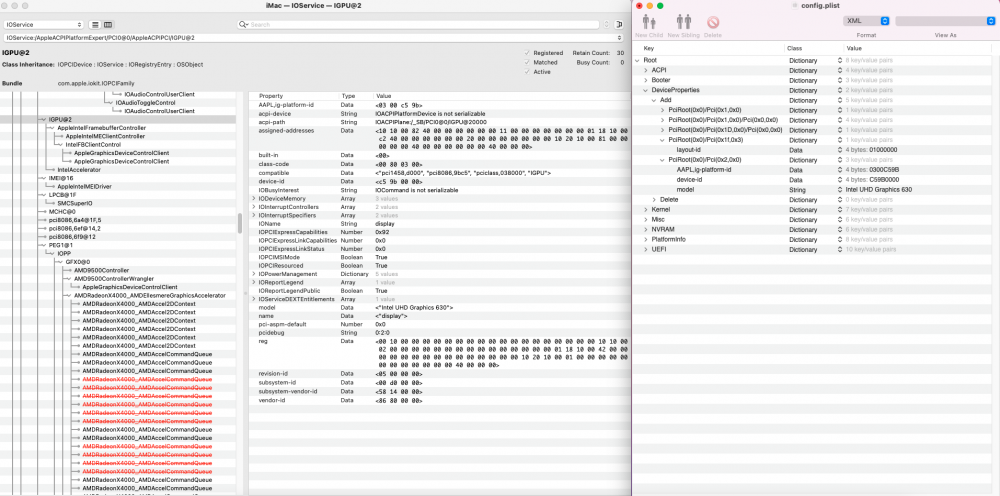The width and height of the screenshot is (1000, 496).
Task: Select AMDRadeonX4000_AMDEllesmereGraphicsAccelerator node
Action: [x=150, y=295]
